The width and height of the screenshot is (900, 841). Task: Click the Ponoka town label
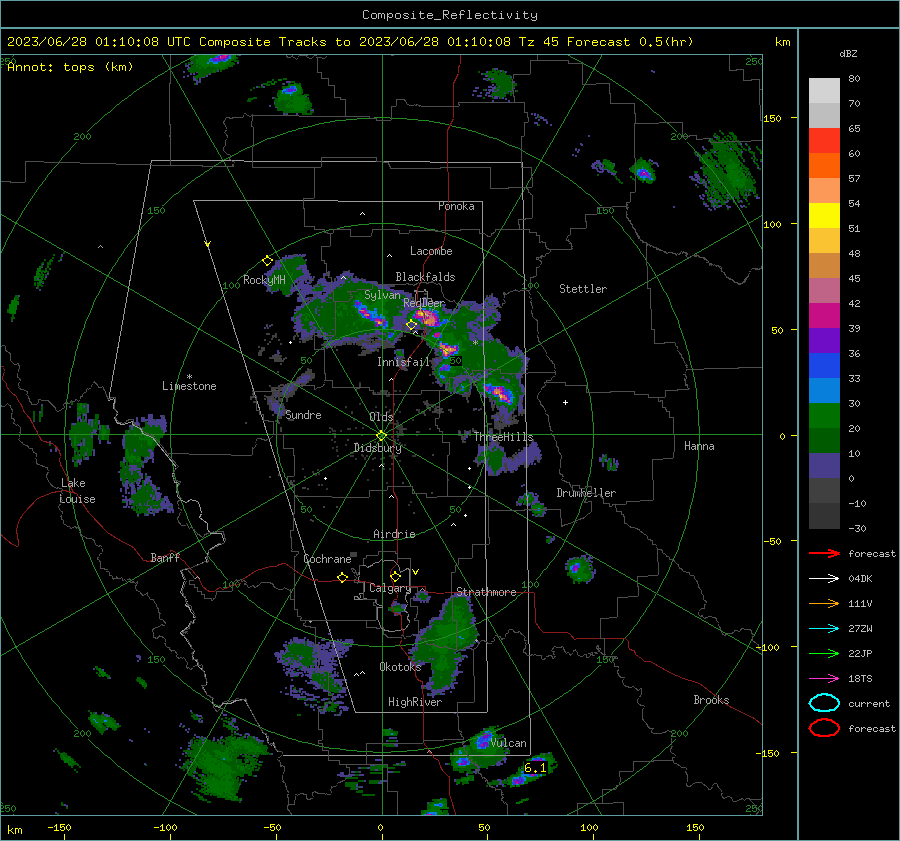[x=456, y=206]
